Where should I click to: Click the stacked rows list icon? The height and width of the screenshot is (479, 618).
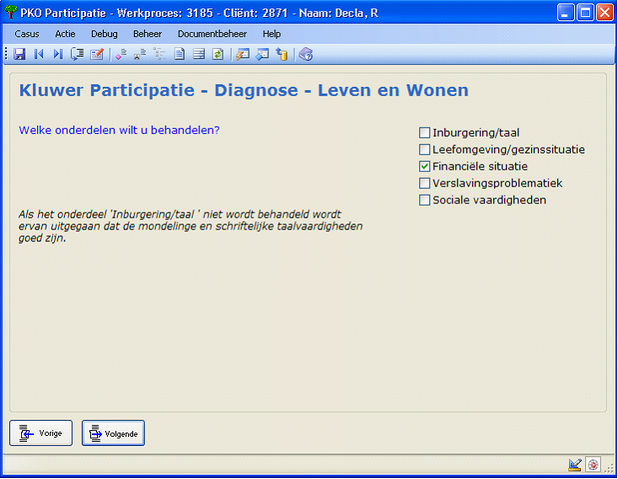point(199,54)
